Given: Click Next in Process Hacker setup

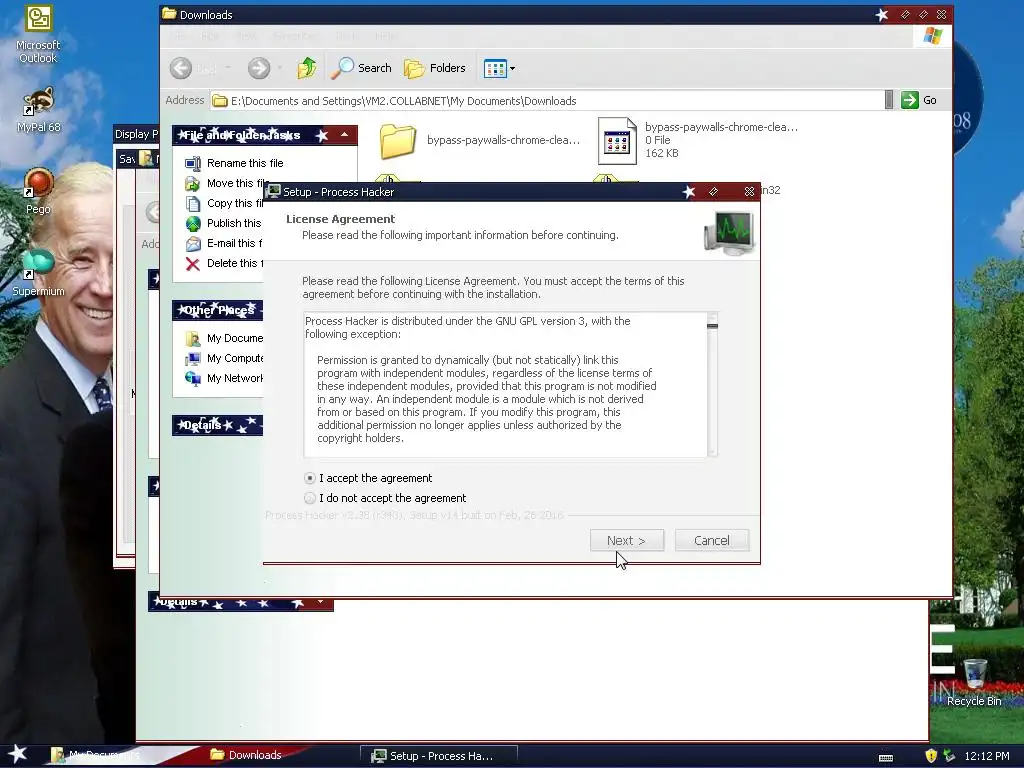Looking at the screenshot, I should 626,541.
